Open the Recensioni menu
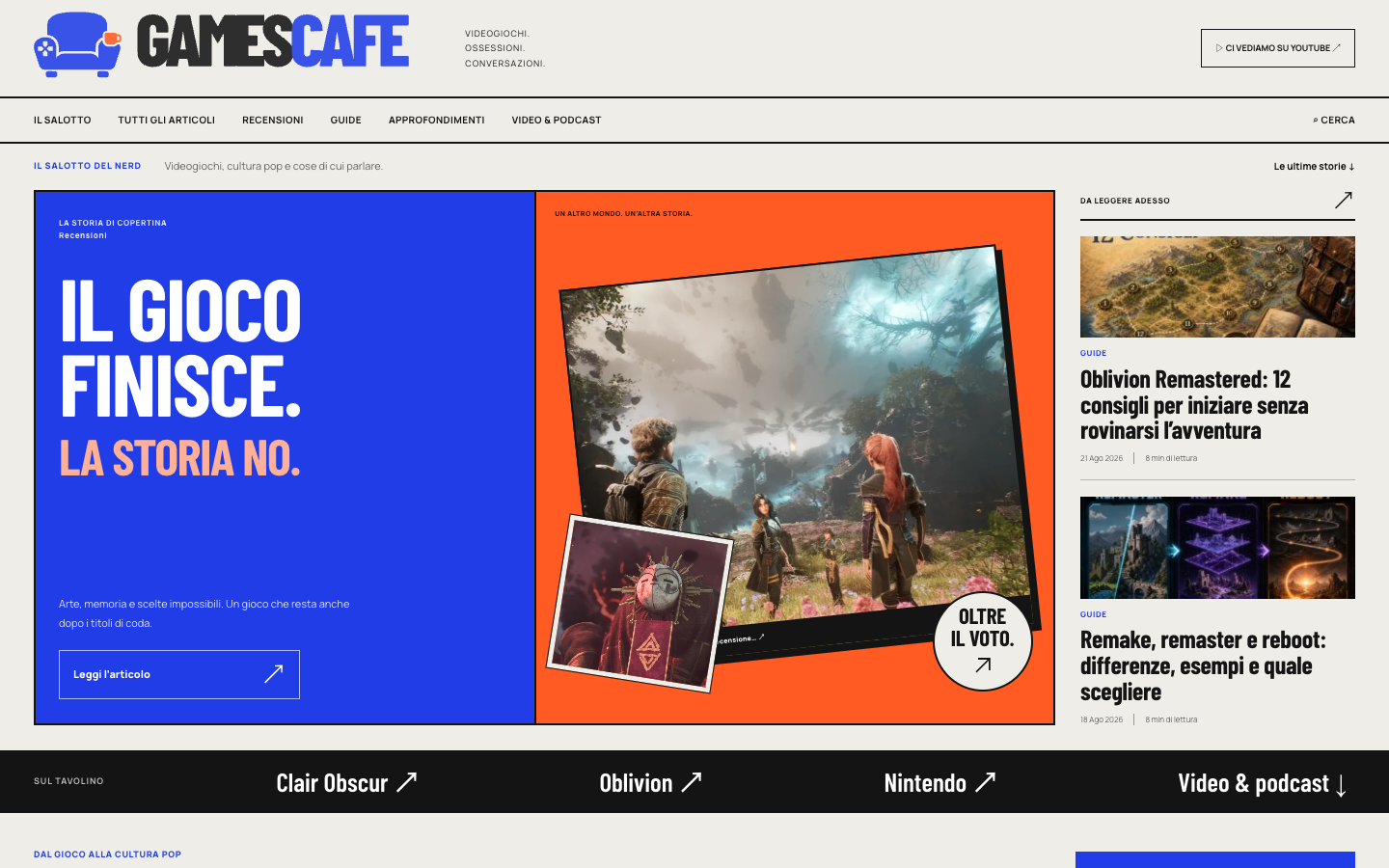This screenshot has height=868, width=1389. [x=273, y=121]
